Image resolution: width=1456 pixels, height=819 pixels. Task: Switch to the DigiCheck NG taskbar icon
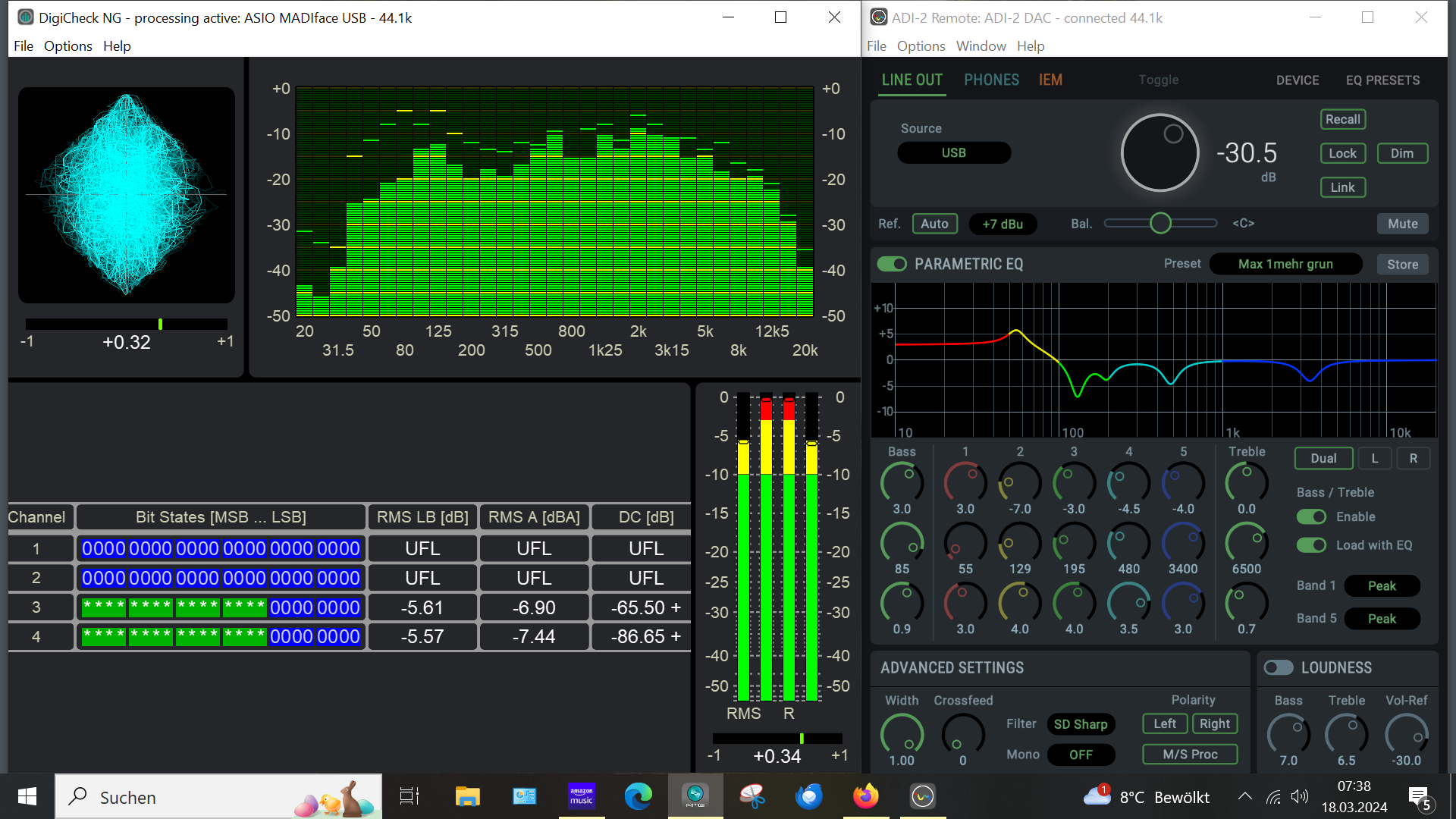695,796
